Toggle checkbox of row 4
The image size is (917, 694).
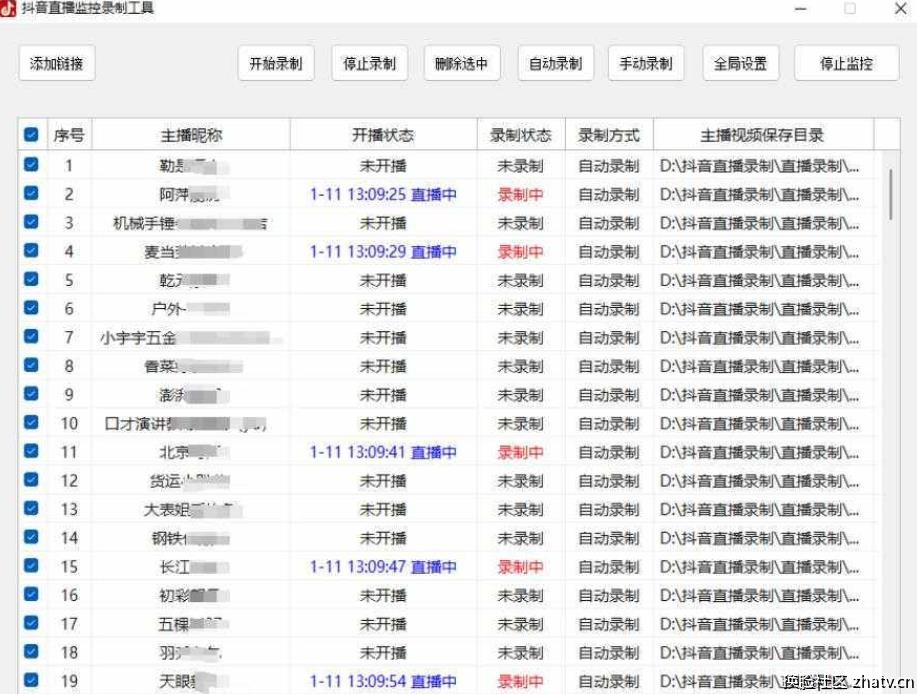tap(32, 250)
